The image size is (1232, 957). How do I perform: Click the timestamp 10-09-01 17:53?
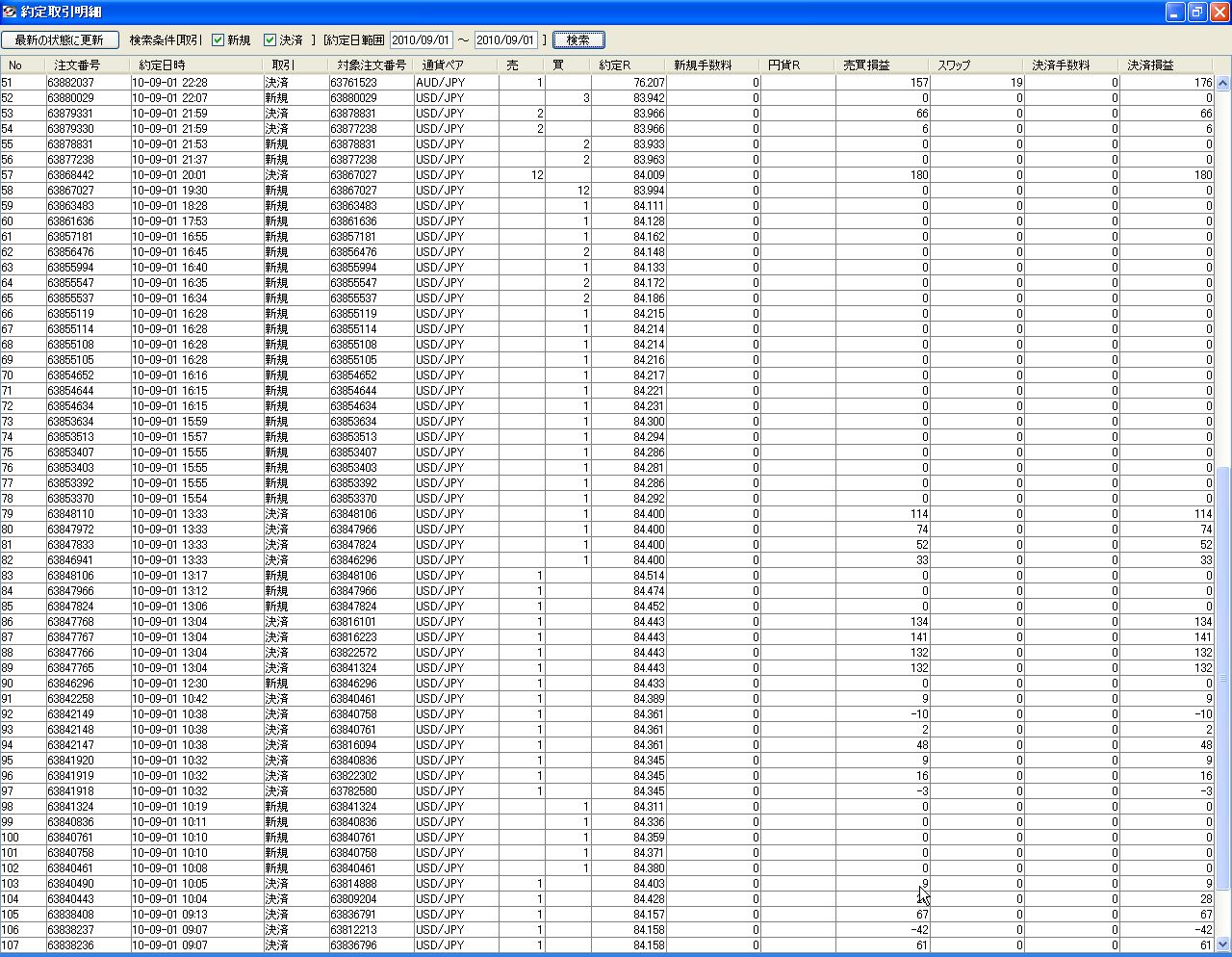click(x=169, y=221)
